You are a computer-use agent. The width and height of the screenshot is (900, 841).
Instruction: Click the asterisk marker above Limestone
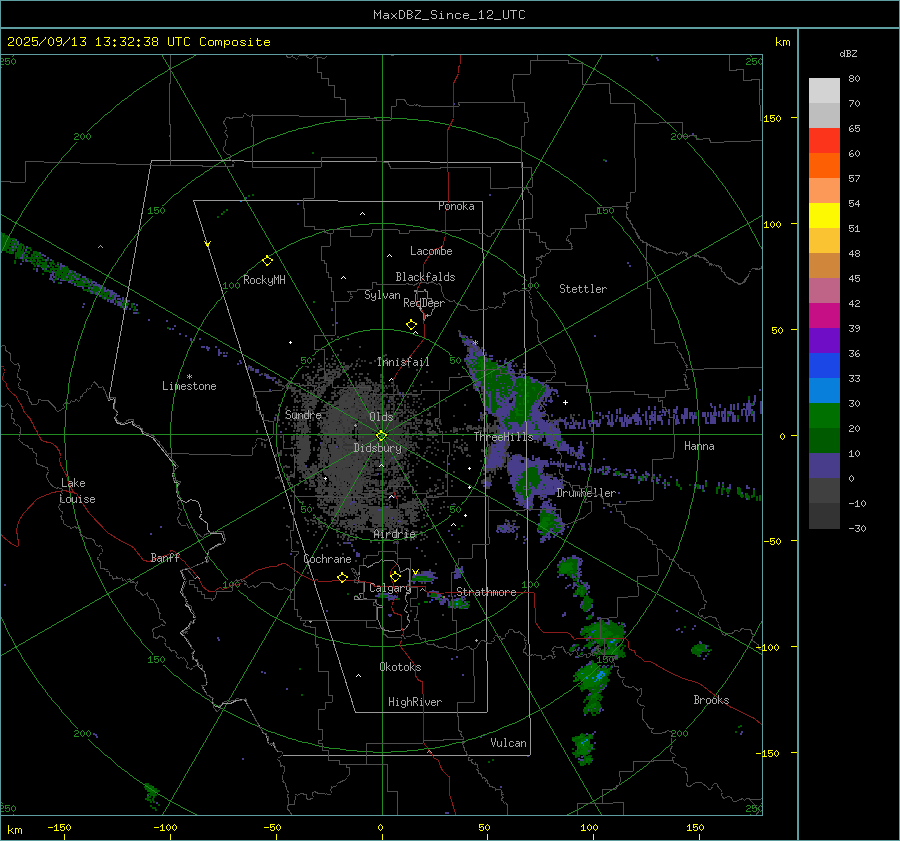(x=189, y=377)
